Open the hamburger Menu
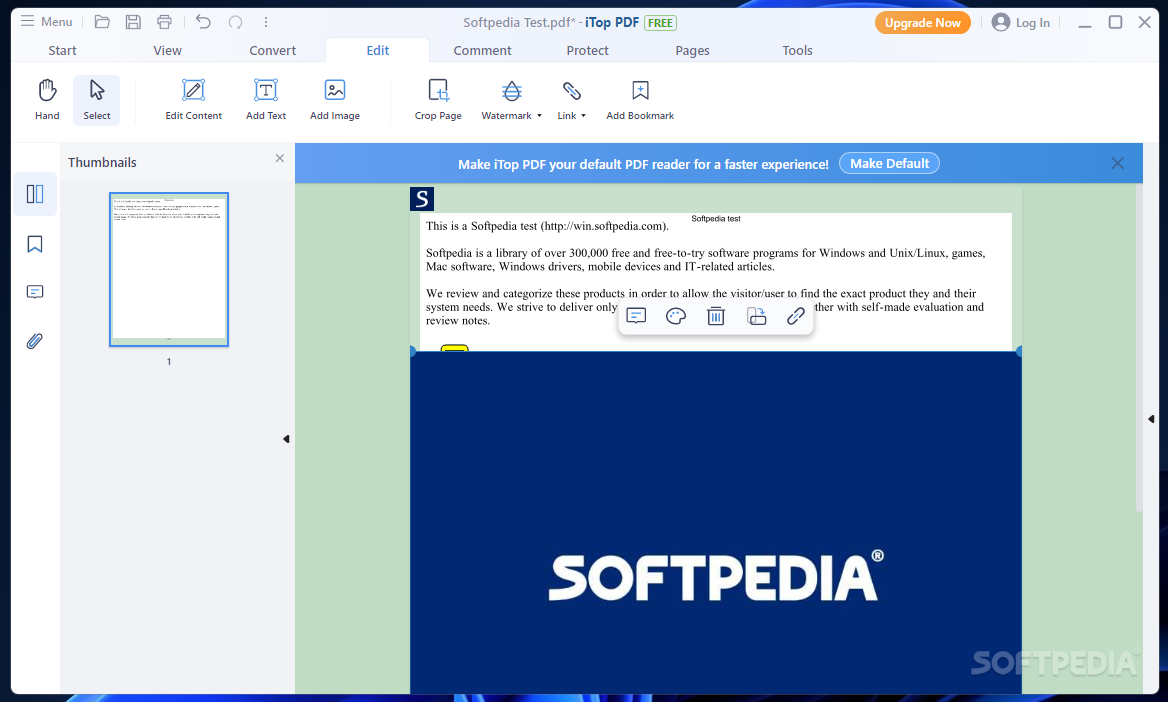1168x702 pixels. tap(46, 22)
